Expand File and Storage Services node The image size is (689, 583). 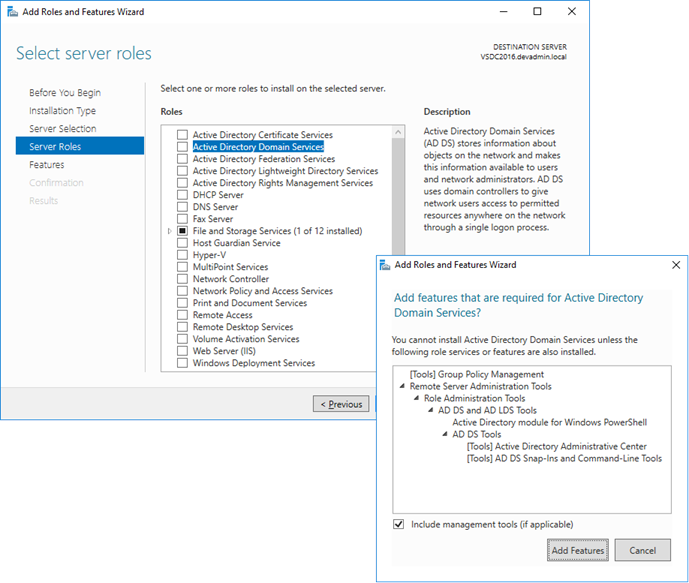pyautogui.click(x=170, y=231)
